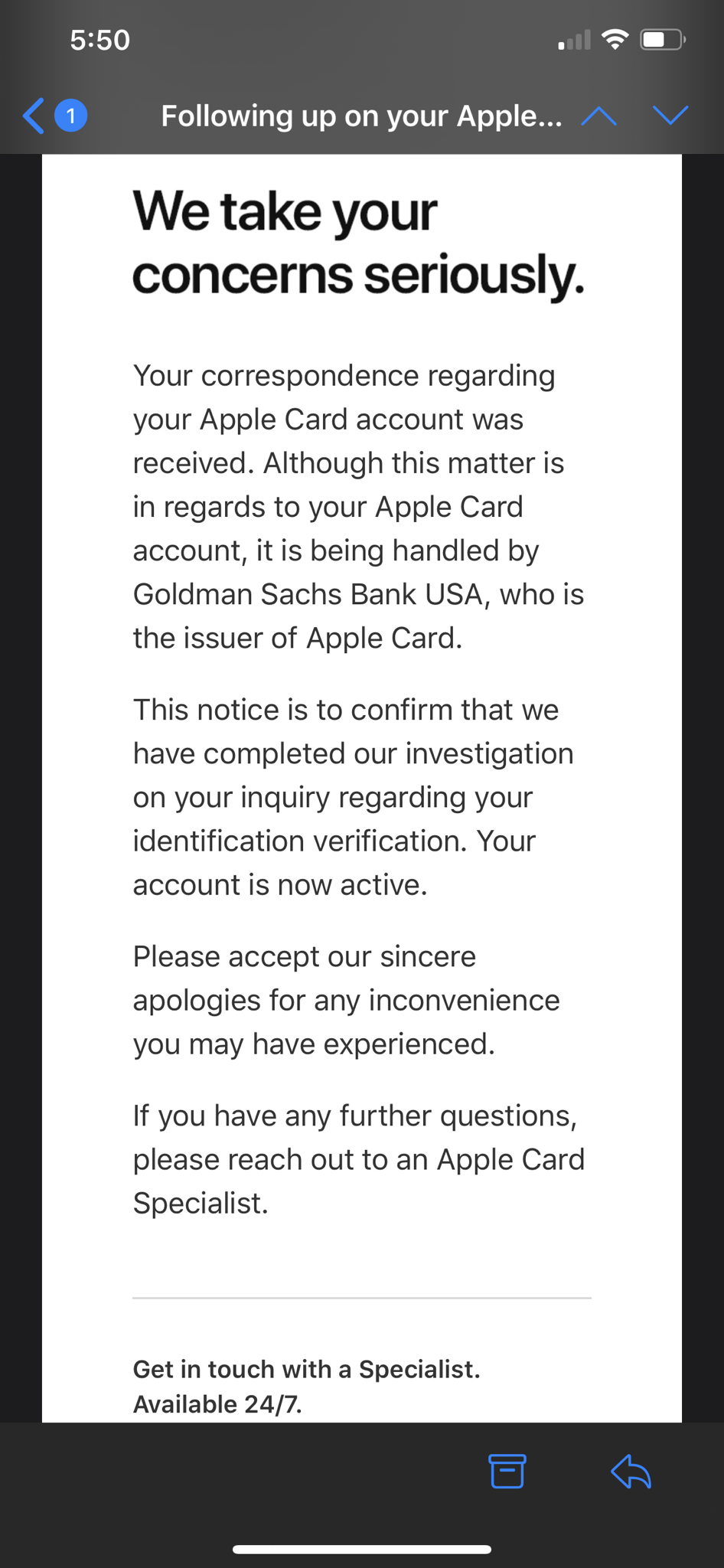This screenshot has height=1568, width=724.
Task: Tap the 'Goldman Sachs Bank USA' text
Action: point(308,594)
